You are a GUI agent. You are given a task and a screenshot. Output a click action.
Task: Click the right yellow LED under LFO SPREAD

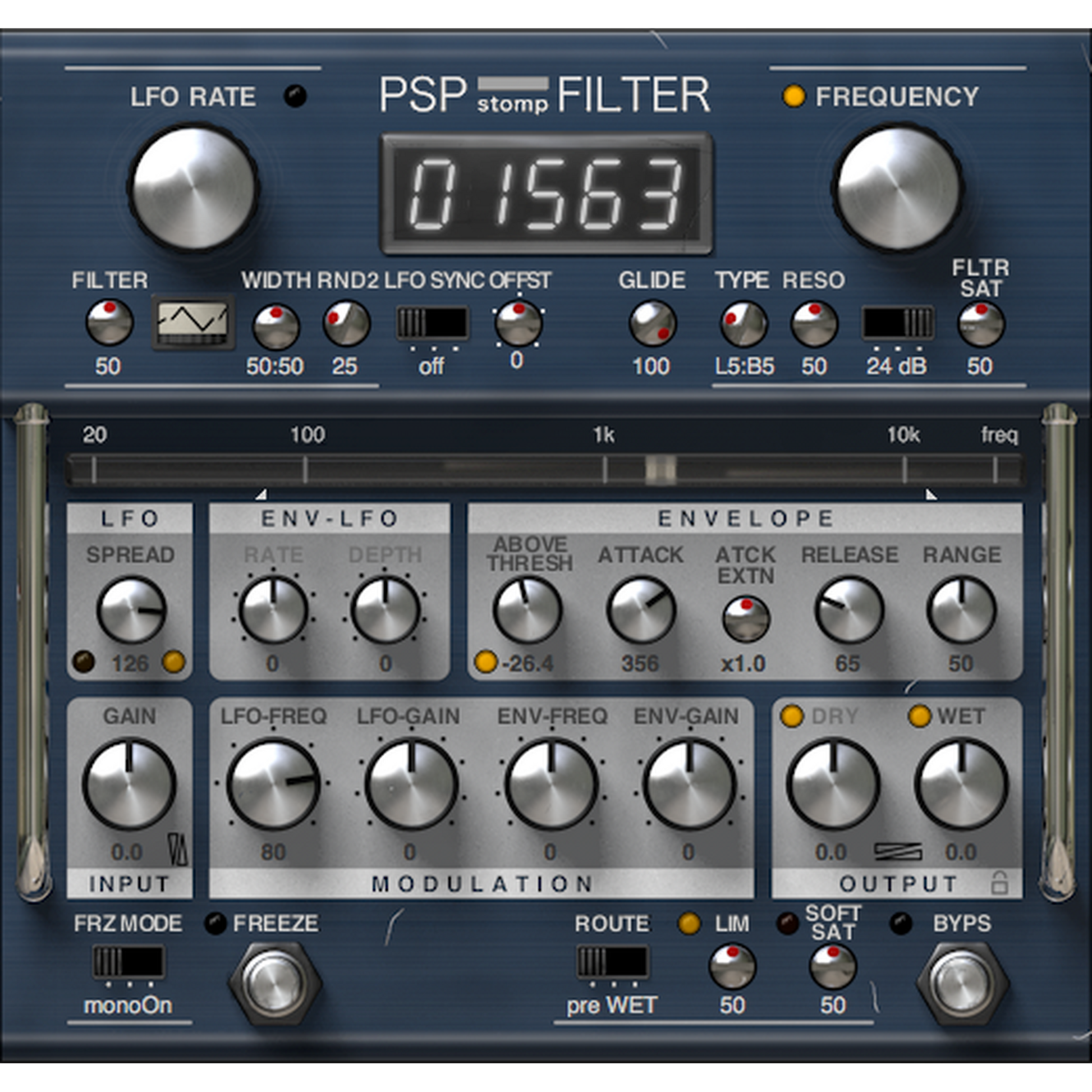[x=173, y=662]
